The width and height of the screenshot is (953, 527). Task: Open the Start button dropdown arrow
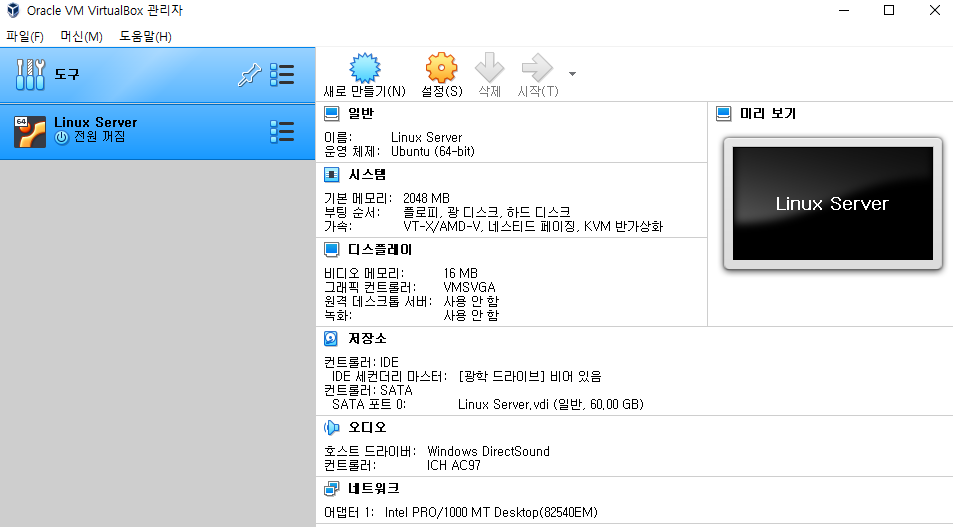tap(572, 74)
